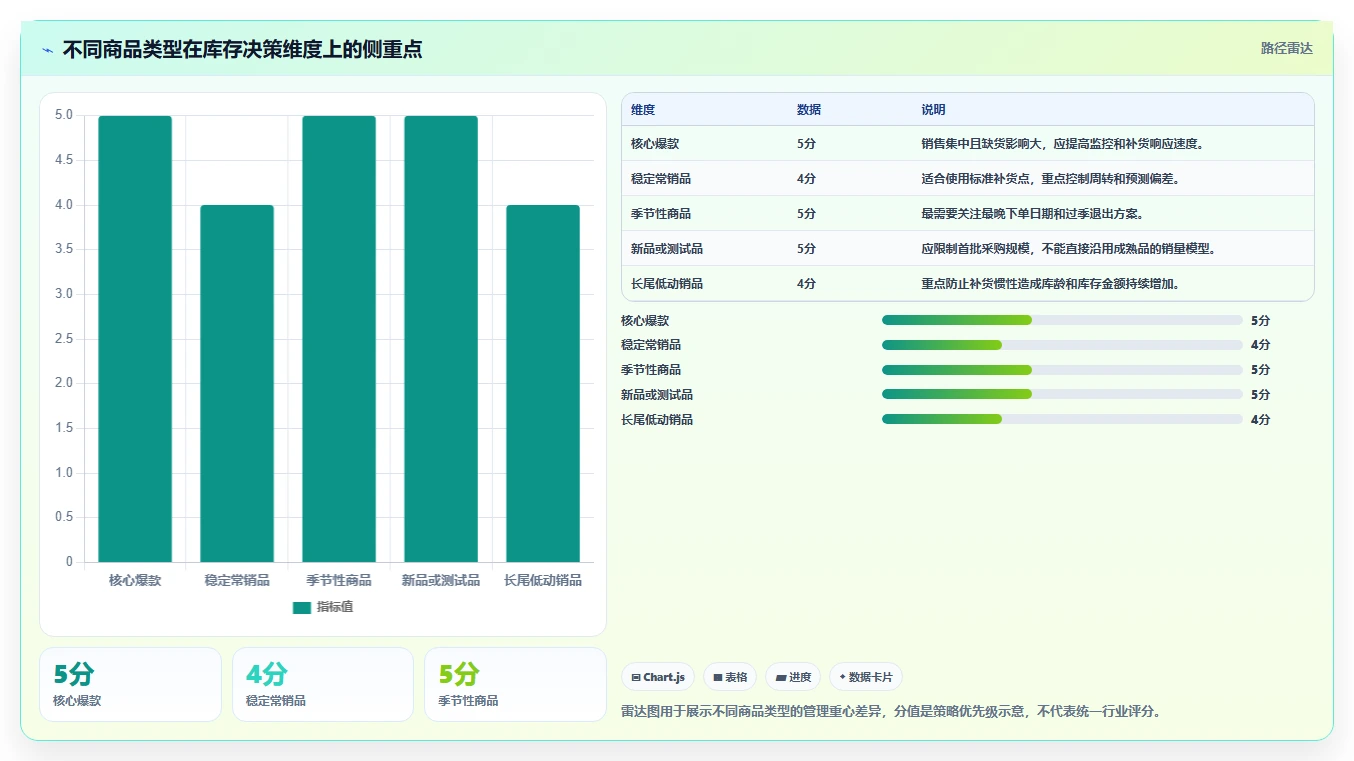Click the 核心爆款 progress bar
The height and width of the screenshot is (761, 1354).
1062,320
